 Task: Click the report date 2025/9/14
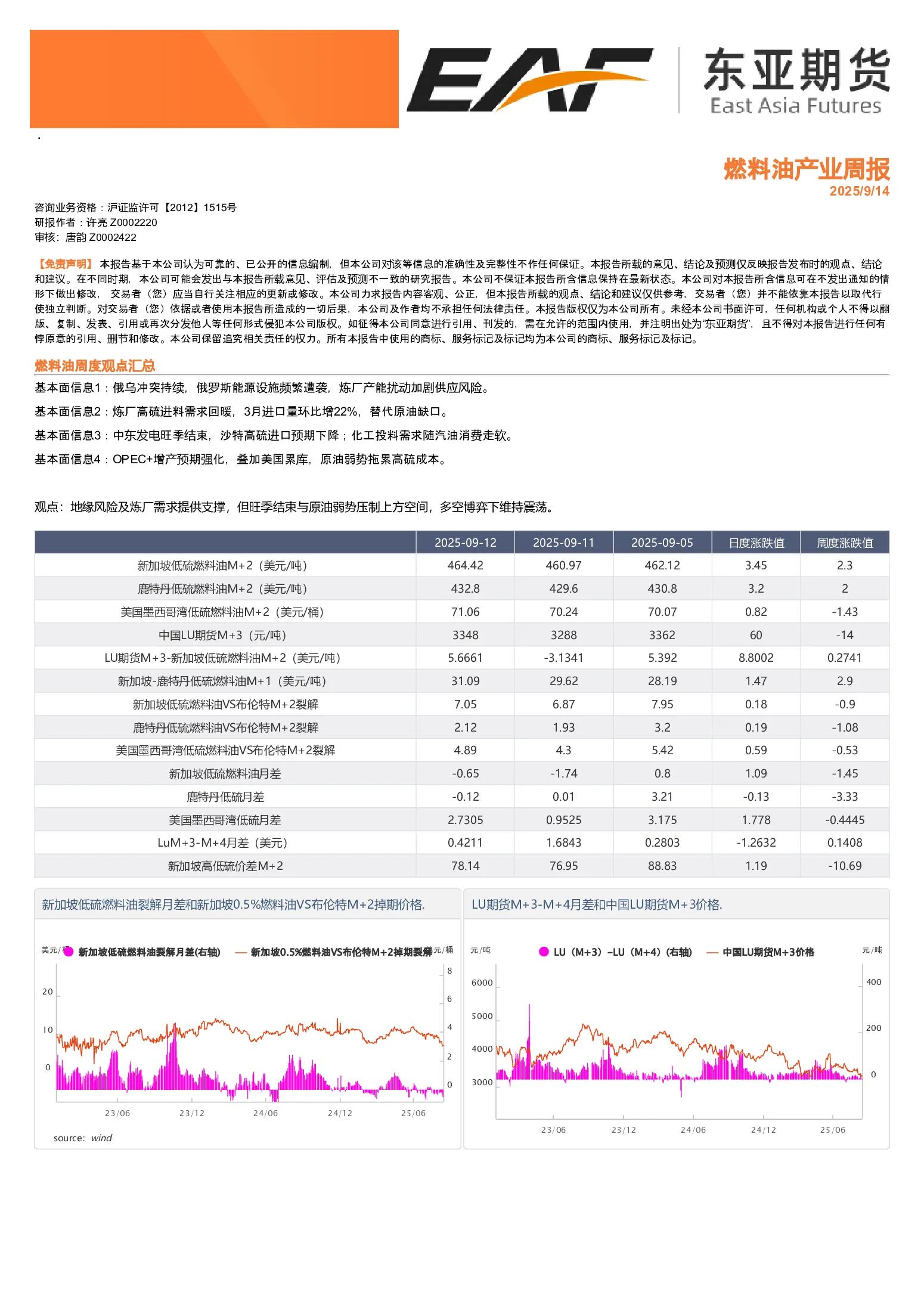859,191
